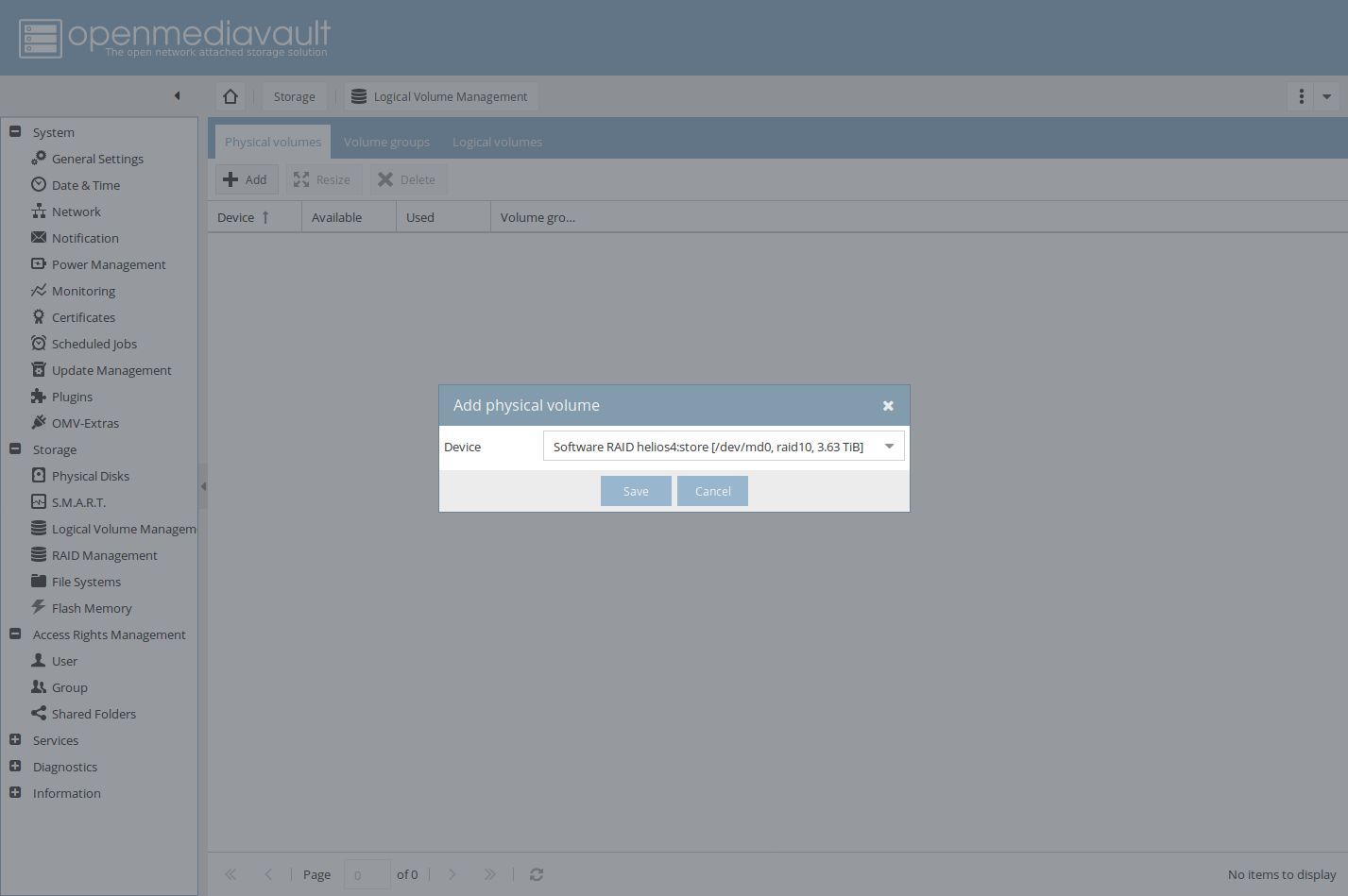Click the Plugins puzzle piece icon
Viewport: 1348px width, 896px height.
tap(39, 396)
